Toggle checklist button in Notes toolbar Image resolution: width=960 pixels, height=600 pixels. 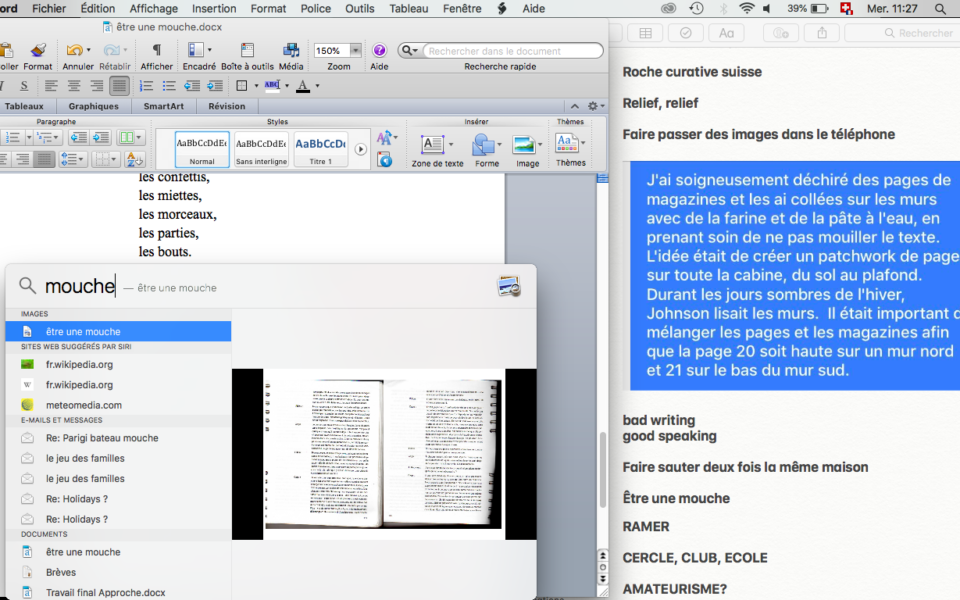pos(686,33)
